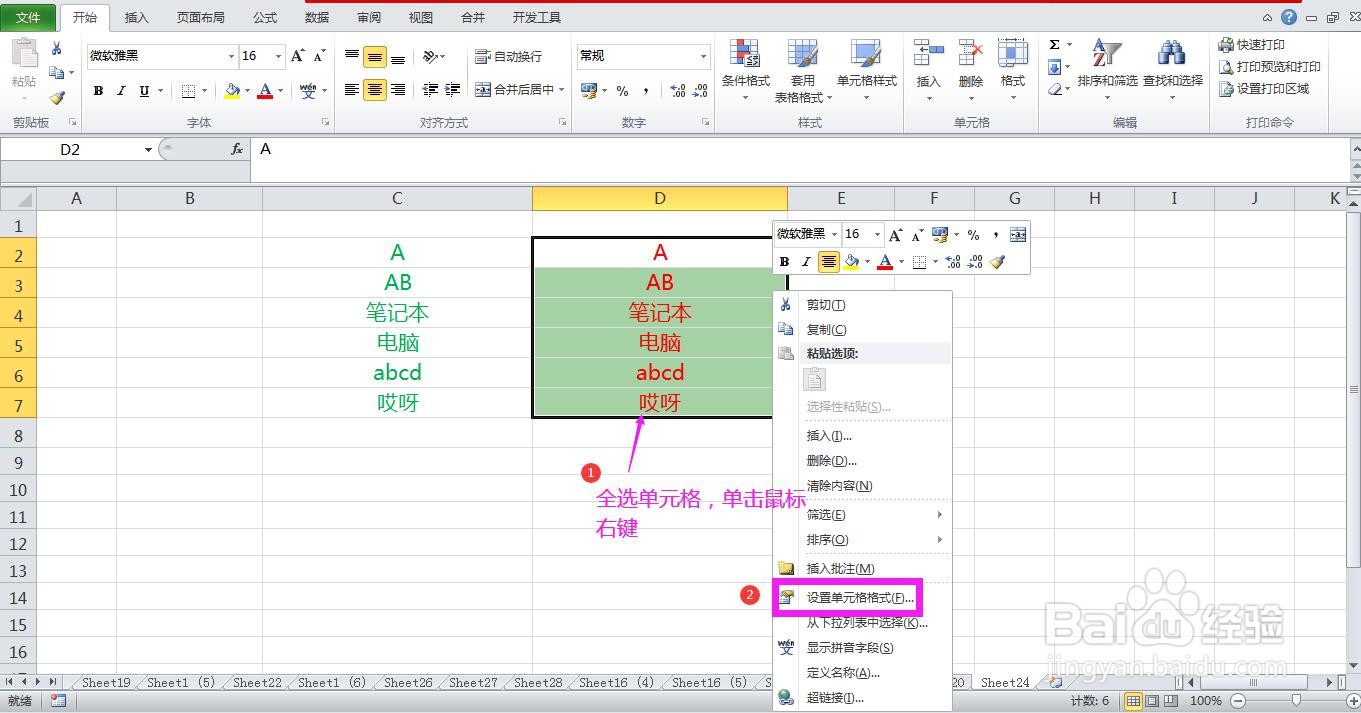Click the Fill down-arrow icon in editing group

point(1055,67)
